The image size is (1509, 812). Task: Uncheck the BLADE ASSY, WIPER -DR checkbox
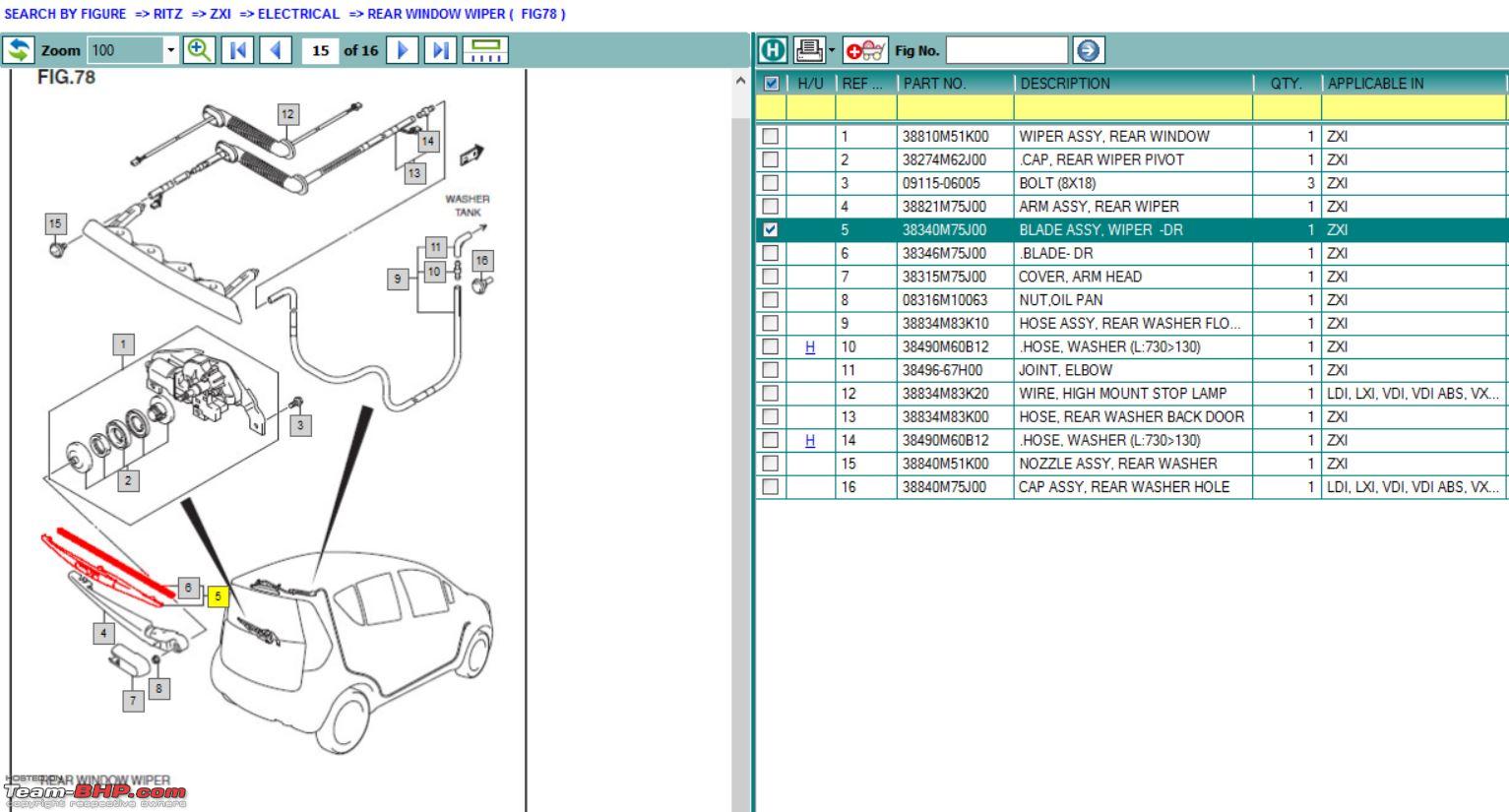coord(771,229)
